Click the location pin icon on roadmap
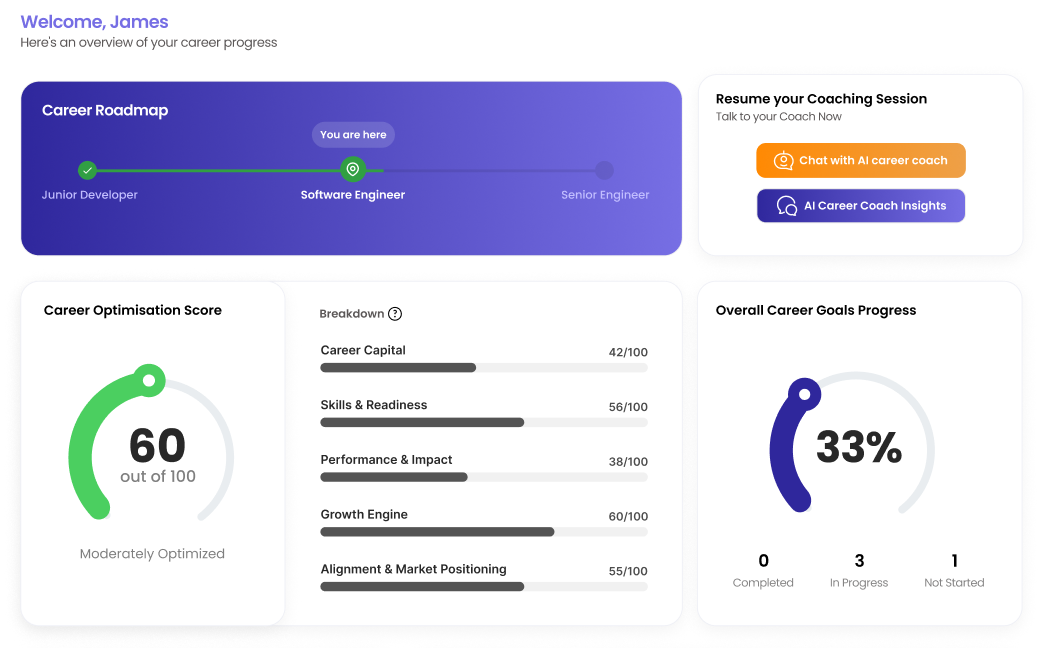Screen dimensions: 1055x648 pos(353,170)
